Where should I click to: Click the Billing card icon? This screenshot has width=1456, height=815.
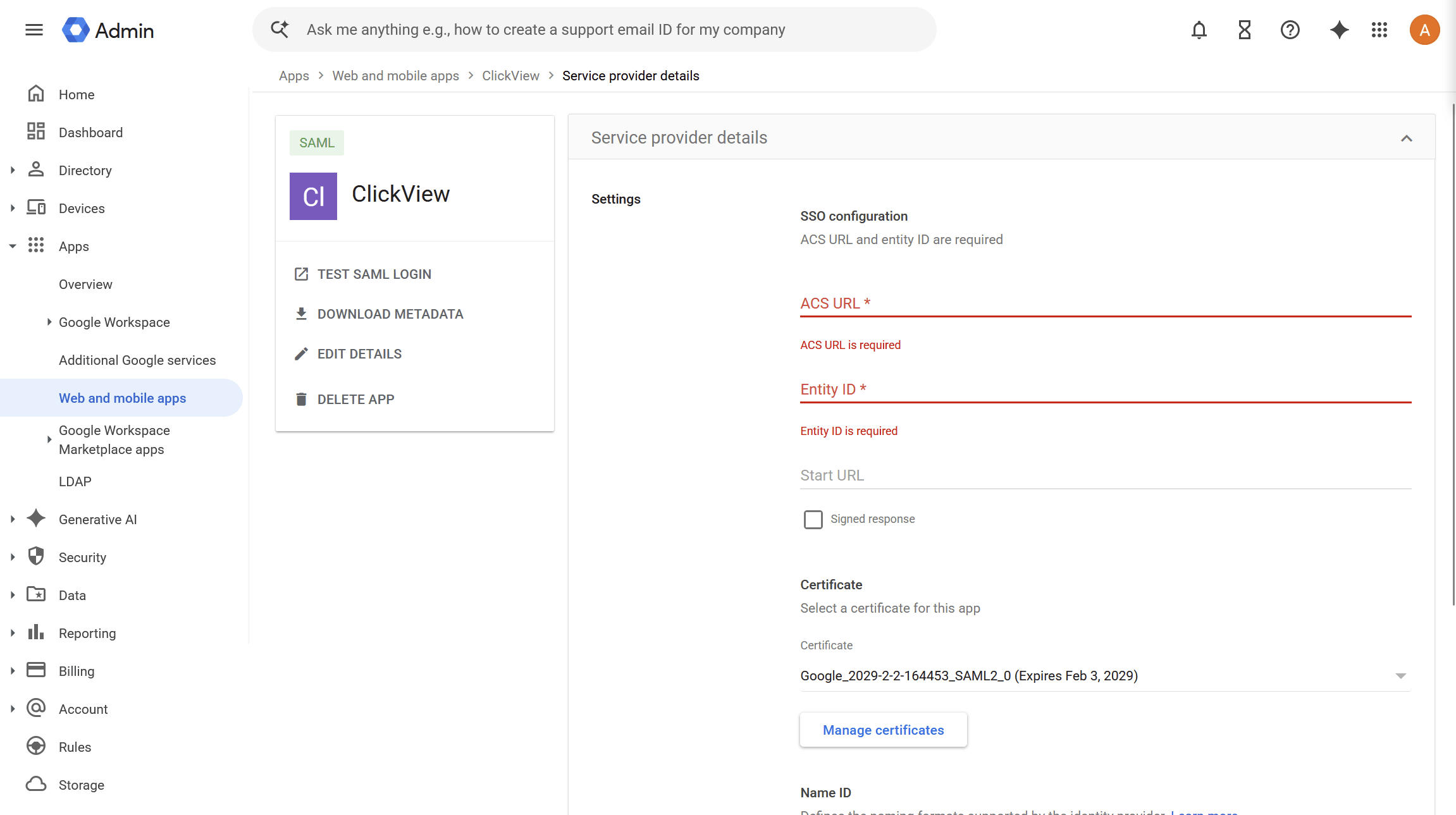[36, 670]
